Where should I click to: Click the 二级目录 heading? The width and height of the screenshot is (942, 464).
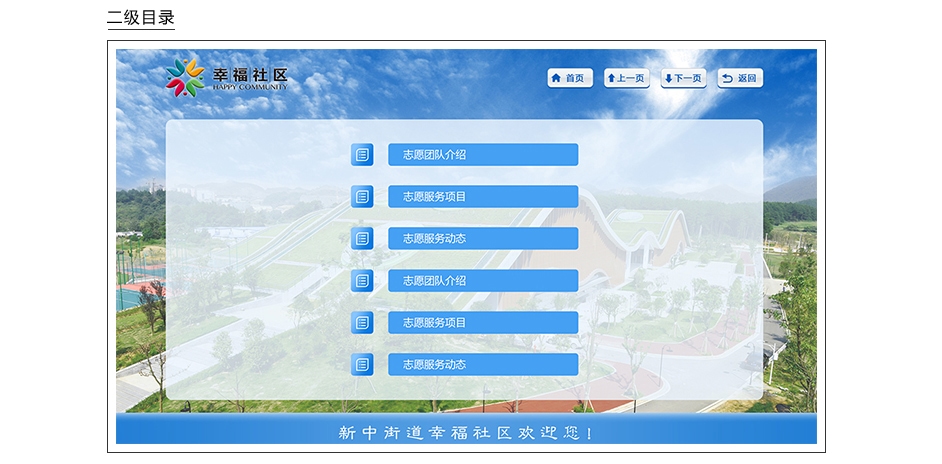(x=141, y=17)
